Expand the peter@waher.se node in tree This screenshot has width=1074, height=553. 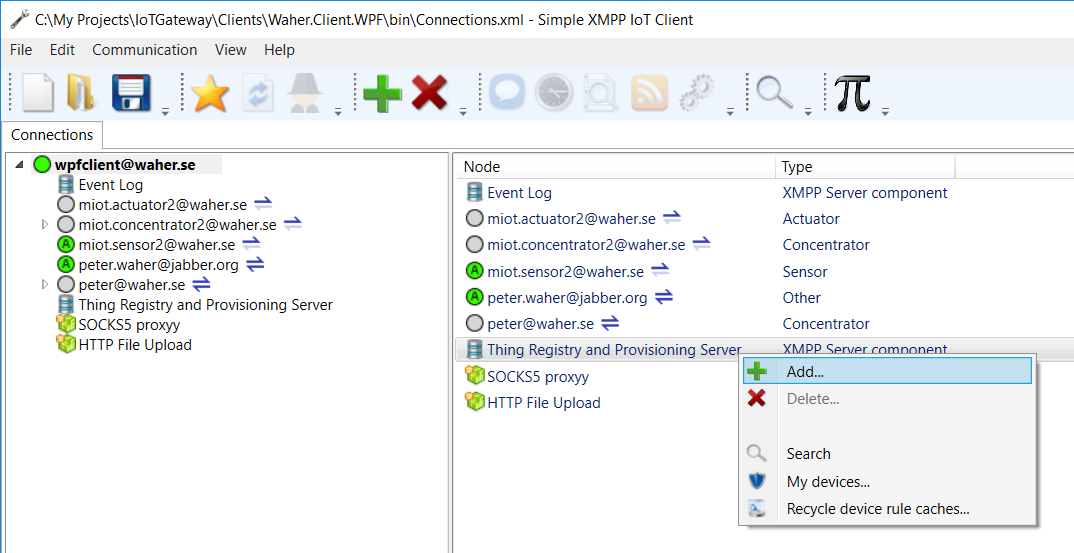point(44,285)
